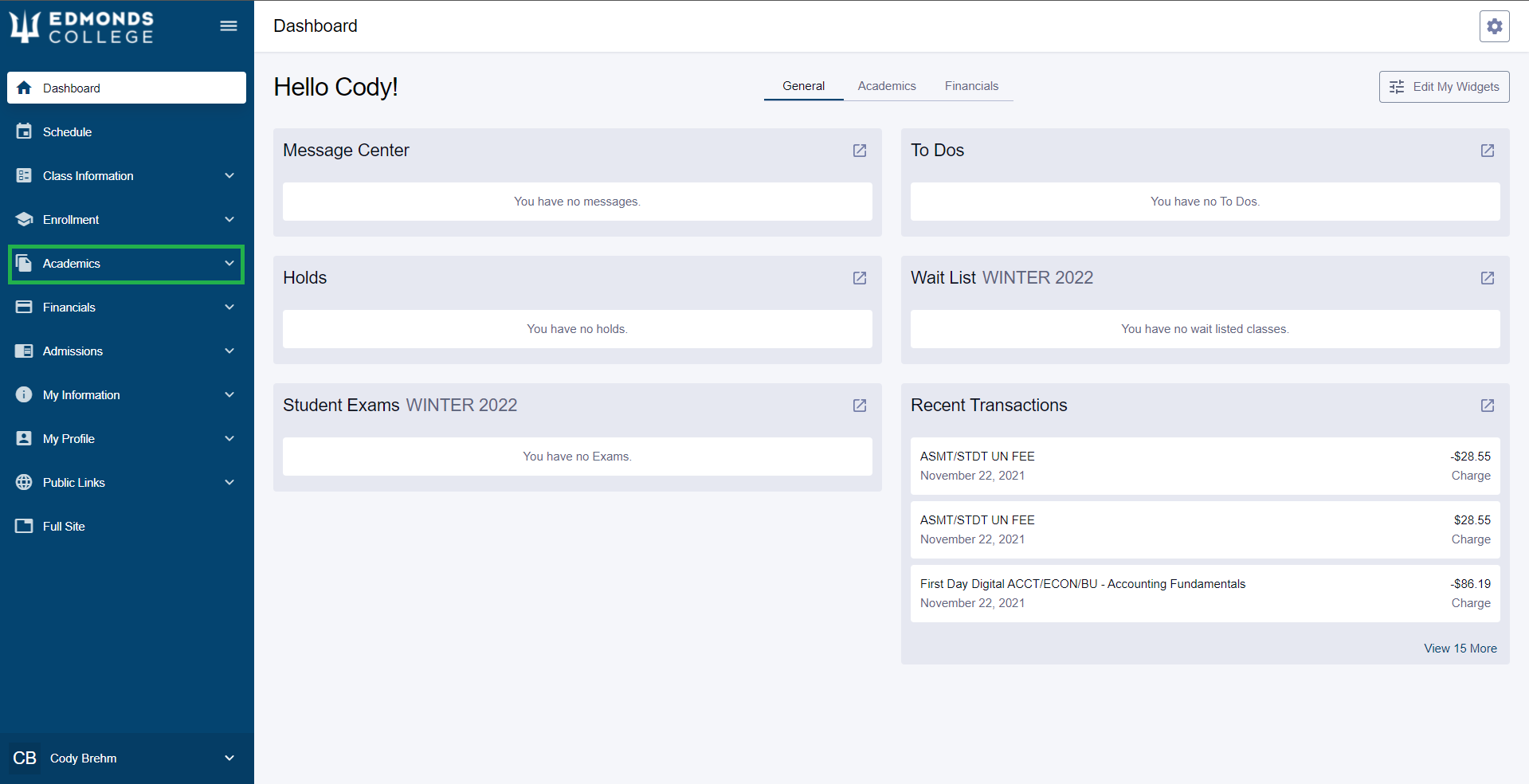This screenshot has height=784, width=1529.
Task: Open the -$28.55 ASMT/STDT UN FEE transaction
Action: tap(1205, 466)
